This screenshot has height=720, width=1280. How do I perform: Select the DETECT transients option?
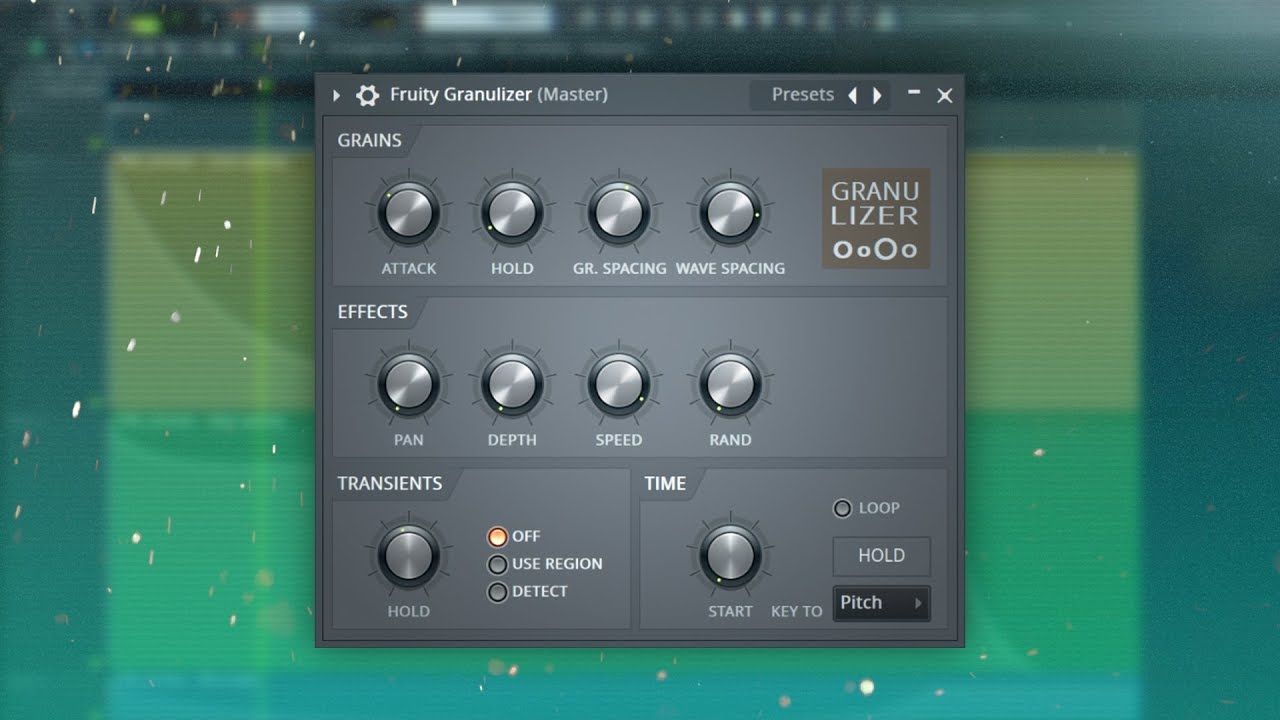click(498, 592)
